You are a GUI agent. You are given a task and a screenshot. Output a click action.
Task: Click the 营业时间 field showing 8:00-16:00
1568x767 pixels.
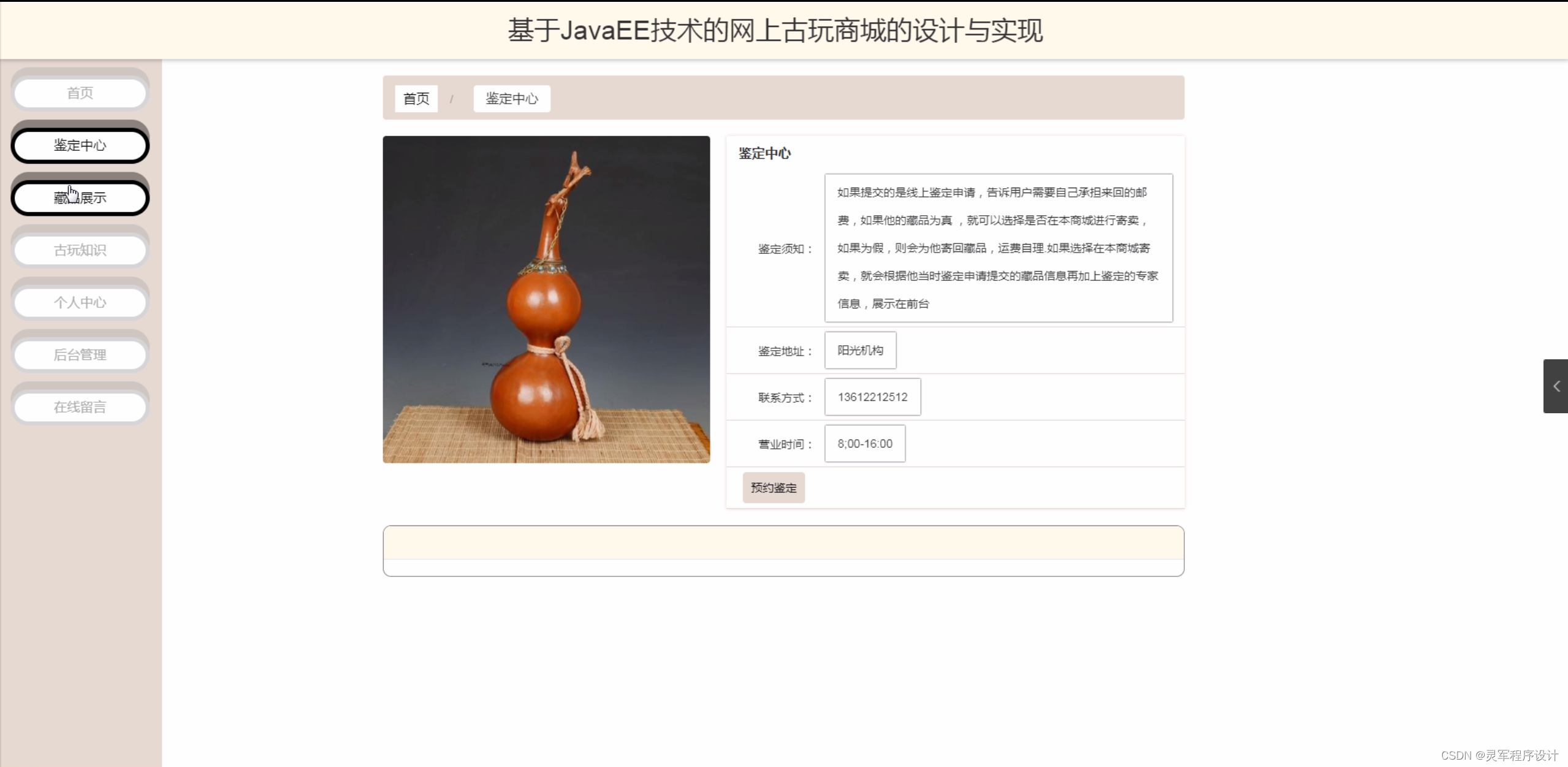point(864,443)
